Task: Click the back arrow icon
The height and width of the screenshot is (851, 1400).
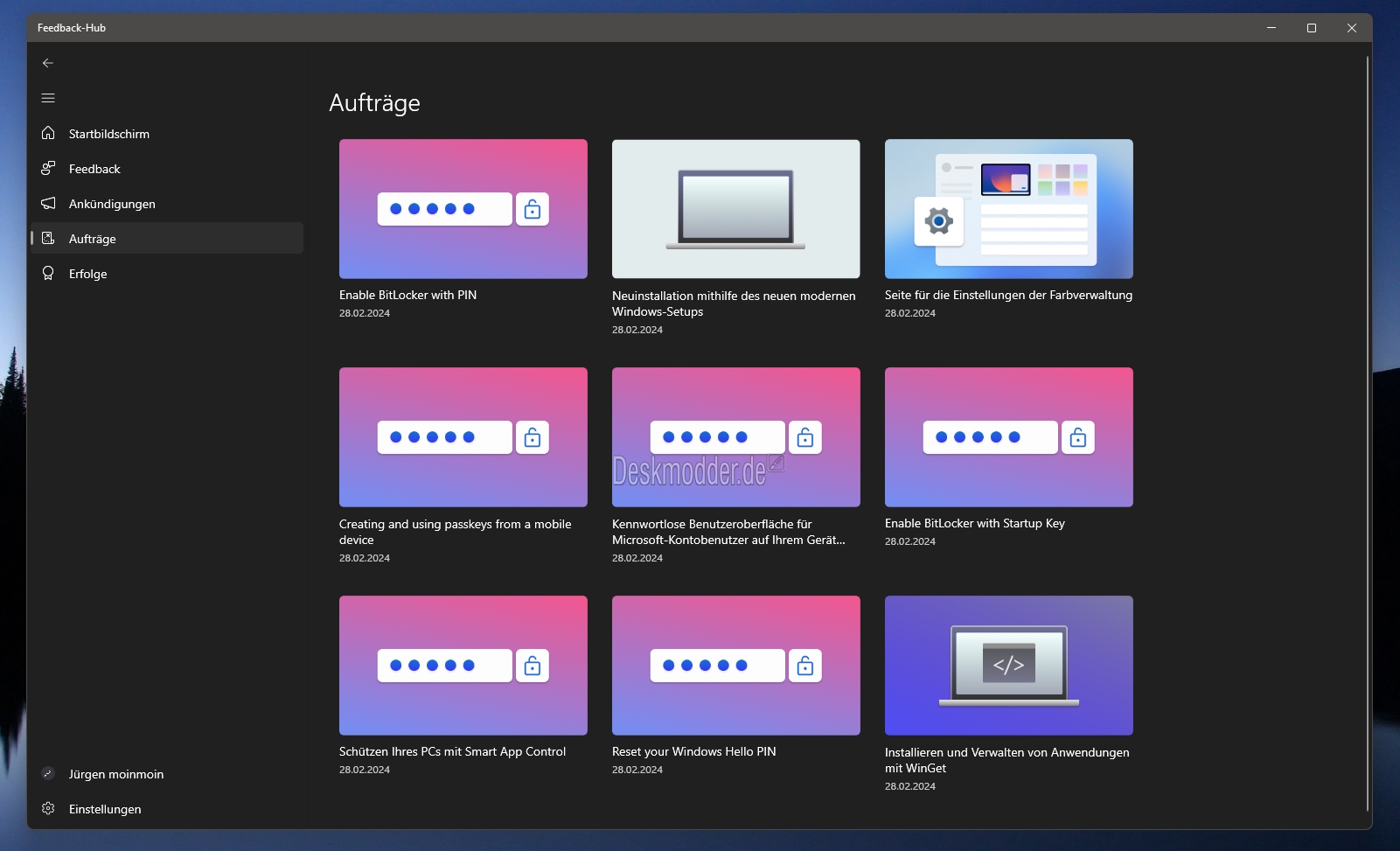Action: [48, 63]
